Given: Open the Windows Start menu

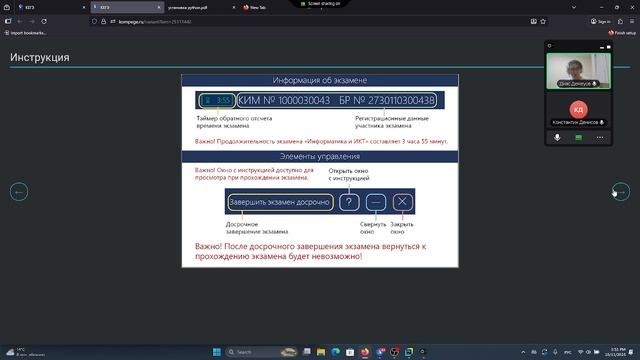Looking at the screenshot, I should tap(217, 352).
